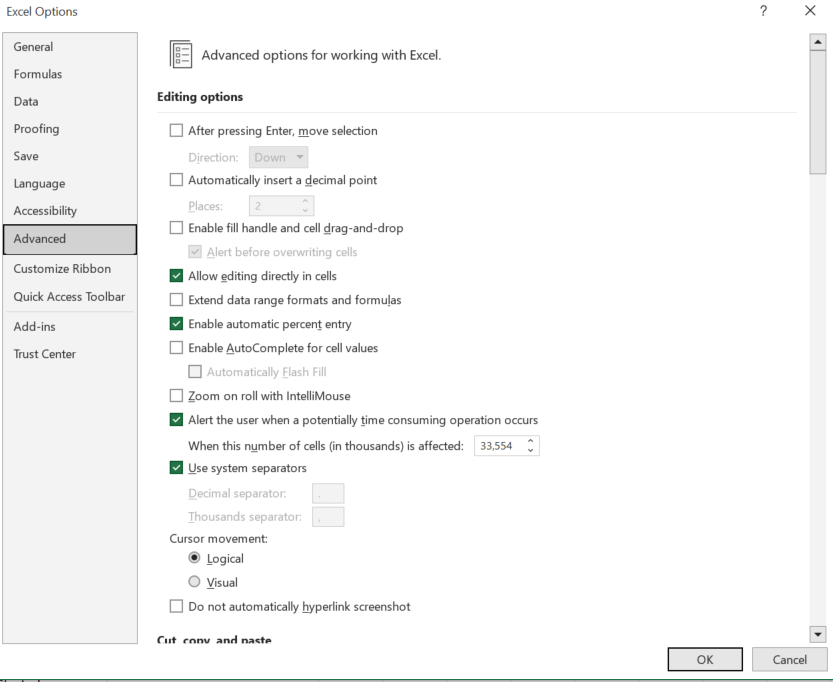Image resolution: width=833 pixels, height=682 pixels.
Task: Disable "Enable automatic percent entry"
Action: click(x=176, y=323)
